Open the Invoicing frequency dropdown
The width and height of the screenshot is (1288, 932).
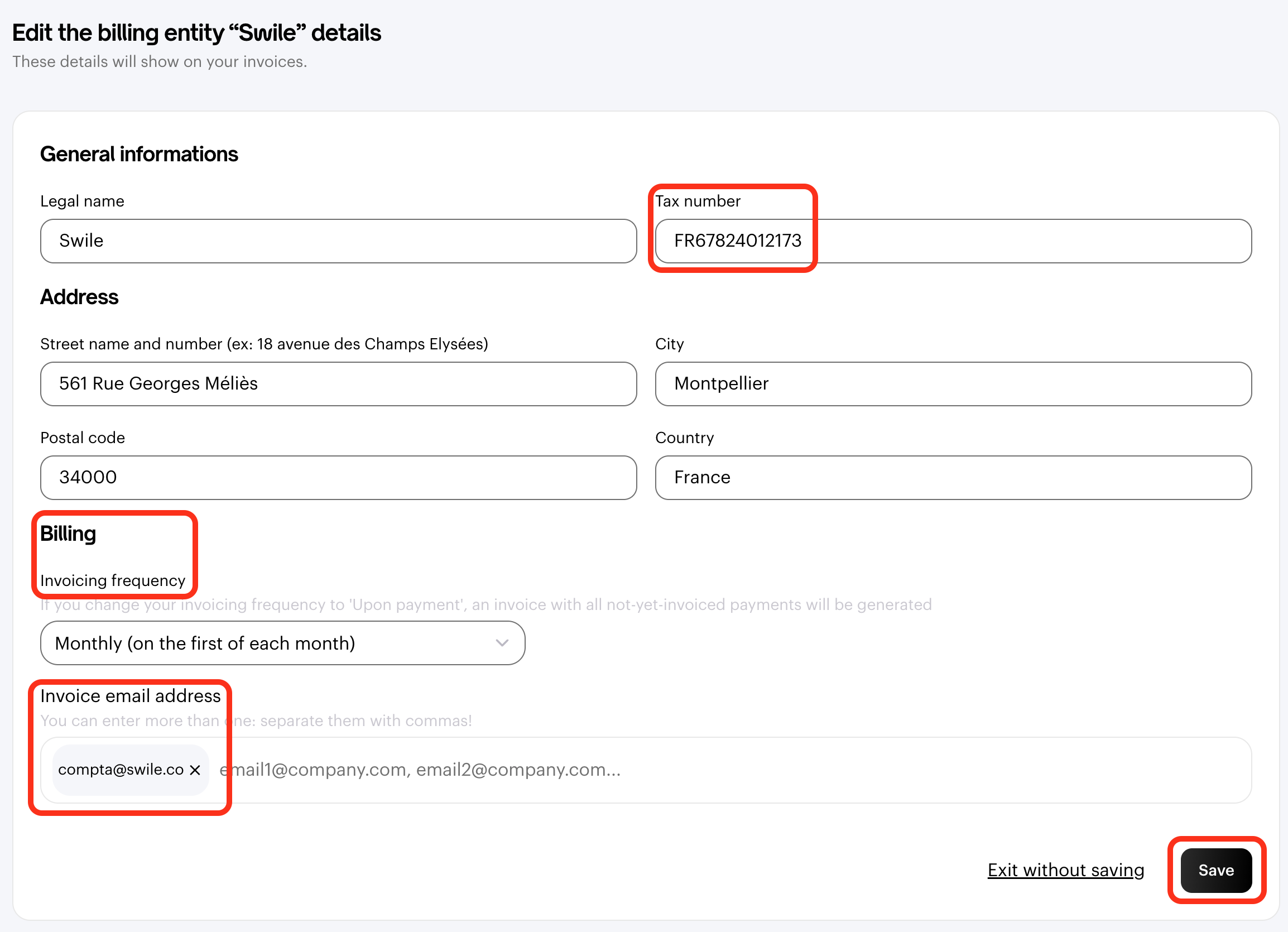click(x=282, y=643)
